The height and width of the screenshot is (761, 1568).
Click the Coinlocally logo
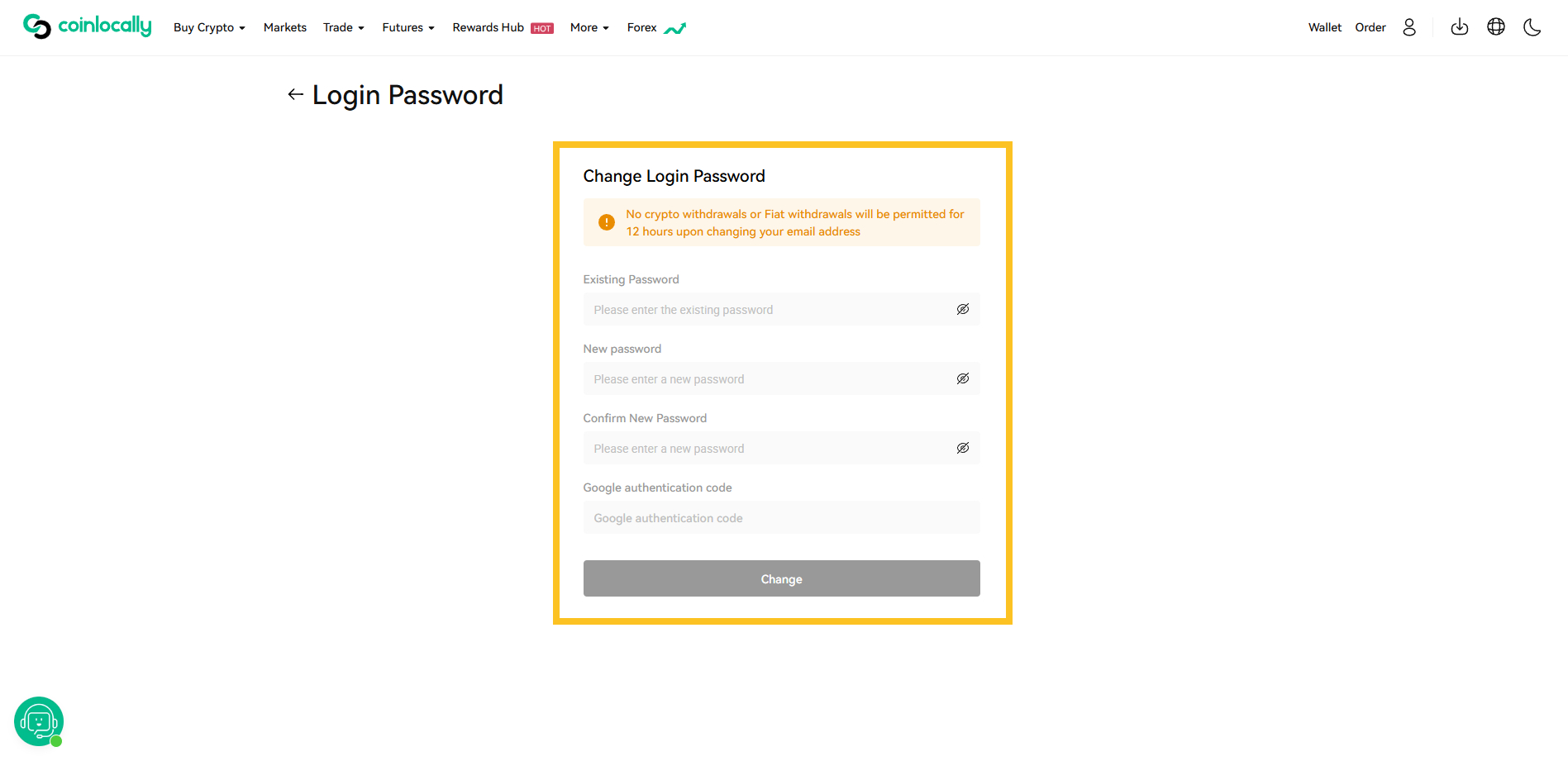[88, 26]
